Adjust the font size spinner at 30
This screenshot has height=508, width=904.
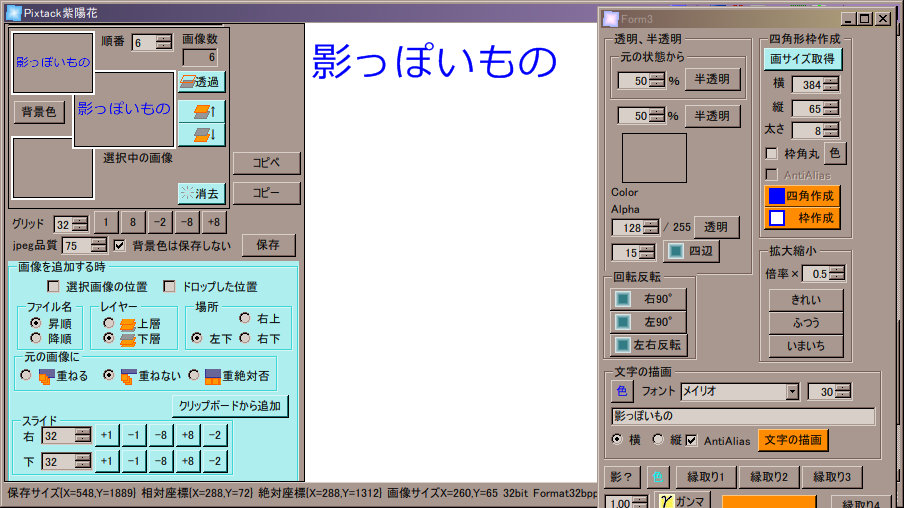843,392
